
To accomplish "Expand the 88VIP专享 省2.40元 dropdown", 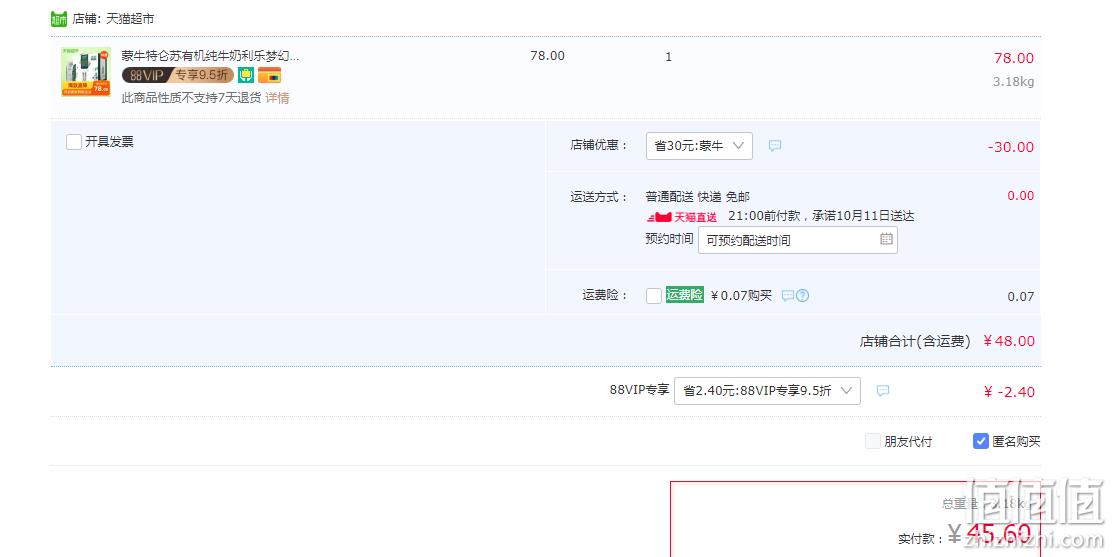I will (767, 391).
